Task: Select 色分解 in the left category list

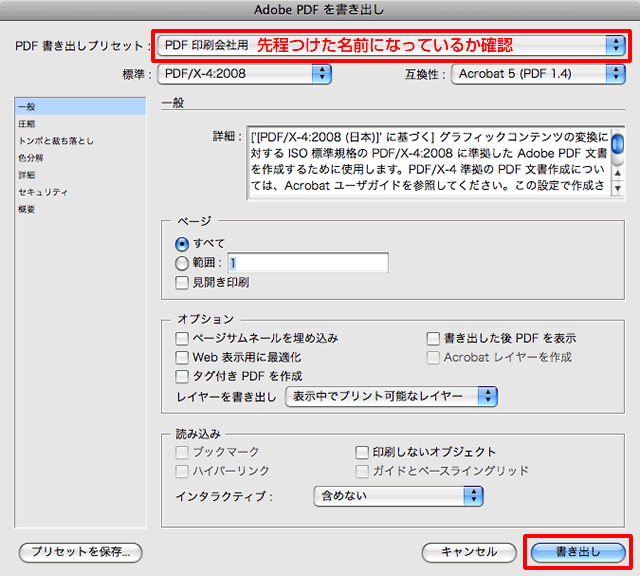Action: click(80, 158)
